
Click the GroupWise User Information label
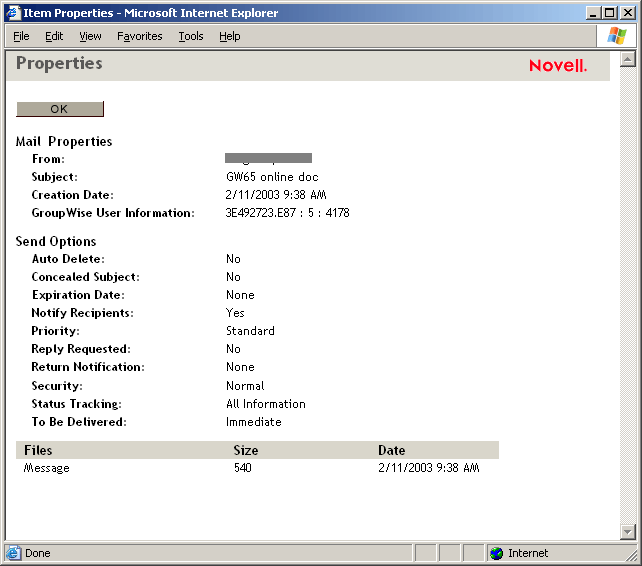113,213
